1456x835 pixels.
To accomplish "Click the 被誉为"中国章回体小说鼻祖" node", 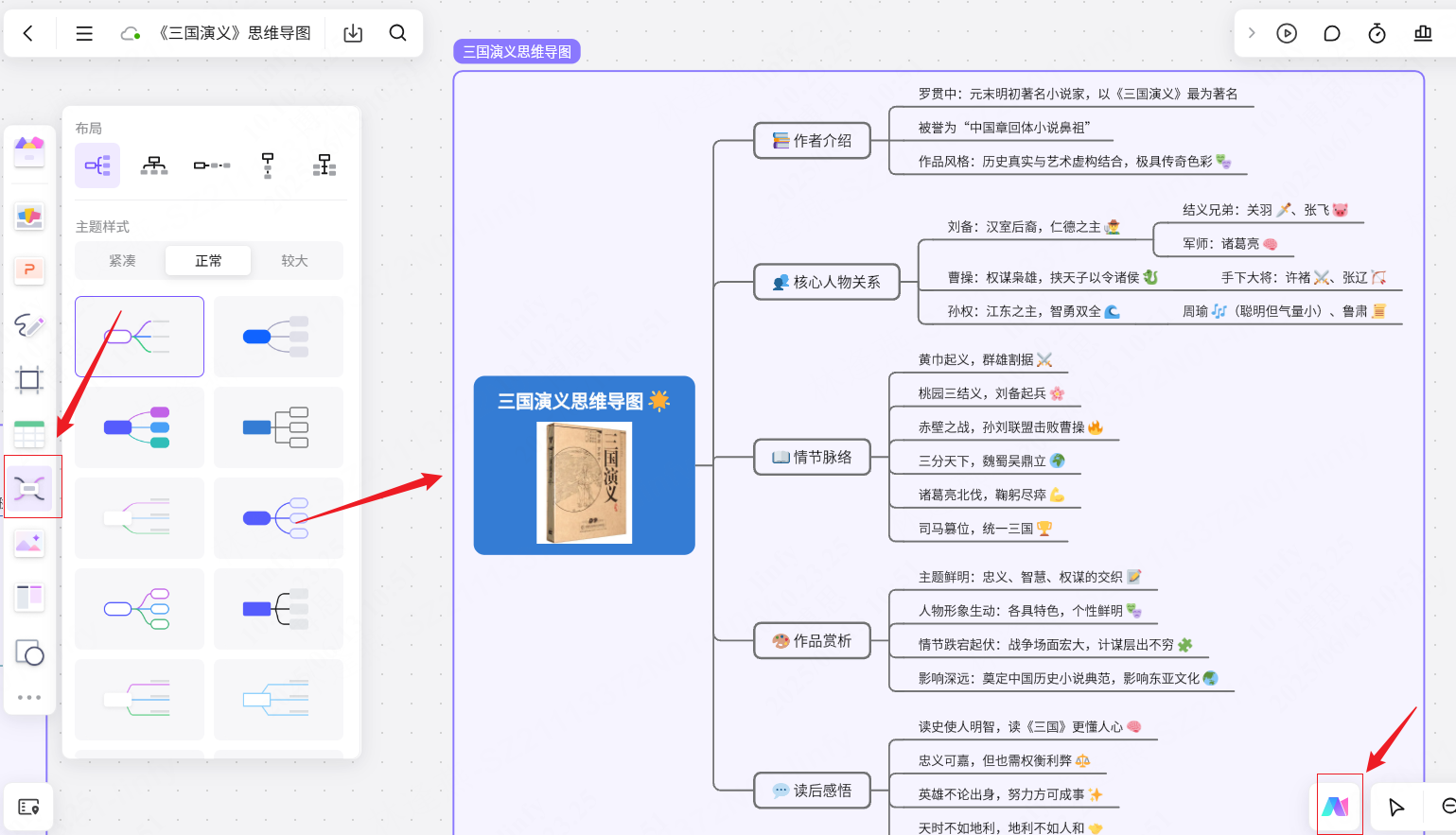I will tap(1004, 128).
